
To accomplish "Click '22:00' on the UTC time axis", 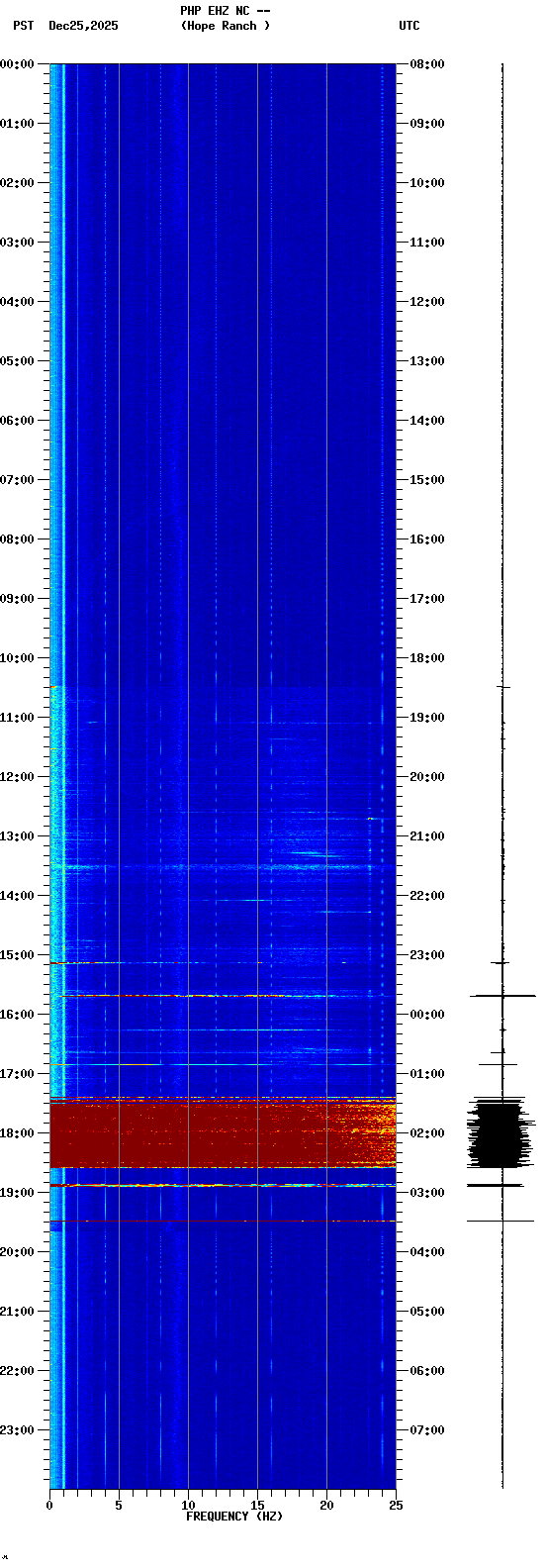I will click(x=427, y=896).
